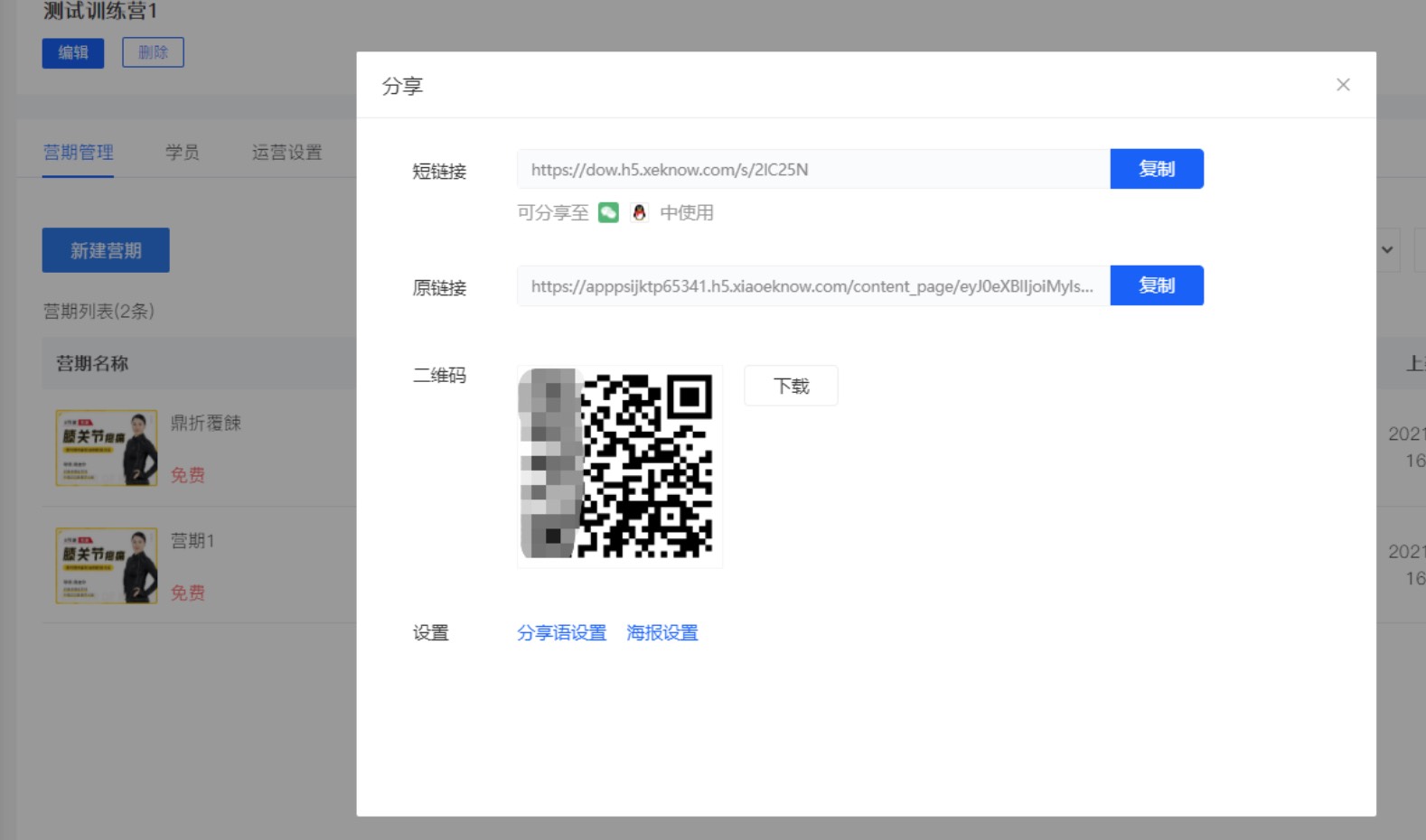This screenshot has height=840, width=1426.
Task: Expand the dropdown arrow at right edge
Action: (x=1387, y=249)
